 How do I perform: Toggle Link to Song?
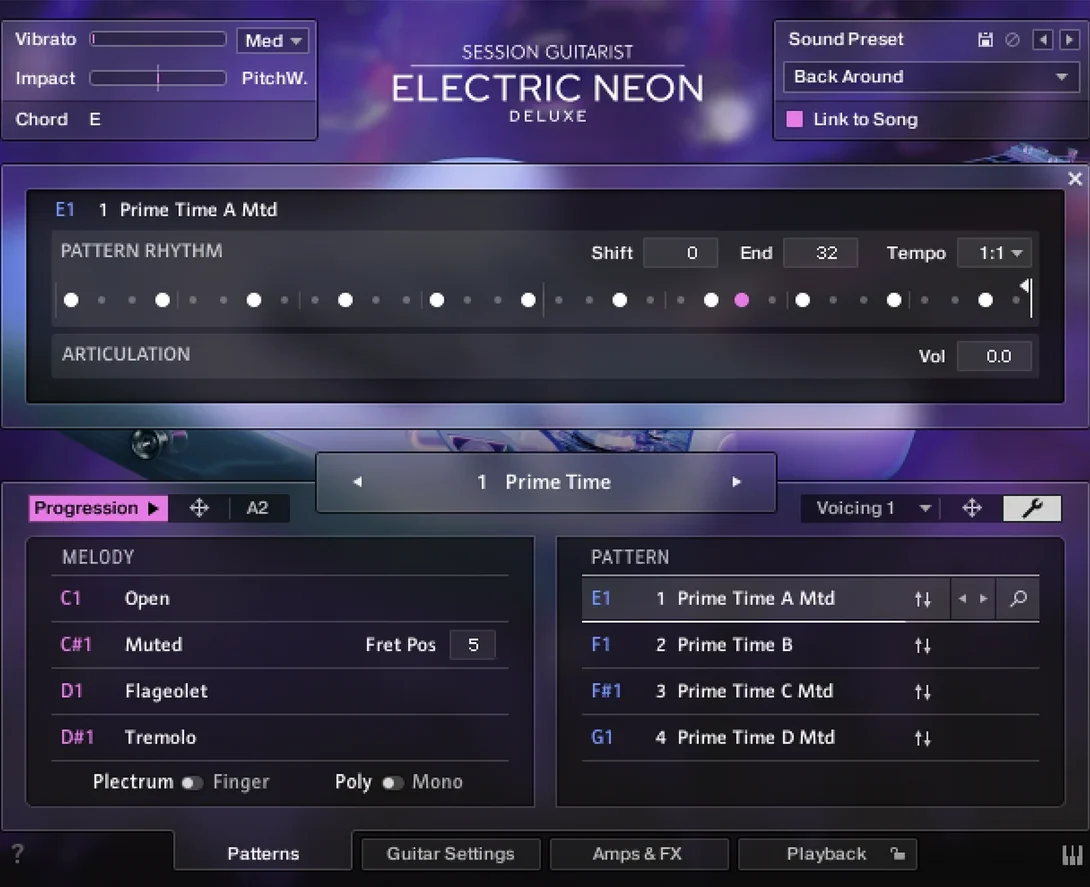coord(794,119)
